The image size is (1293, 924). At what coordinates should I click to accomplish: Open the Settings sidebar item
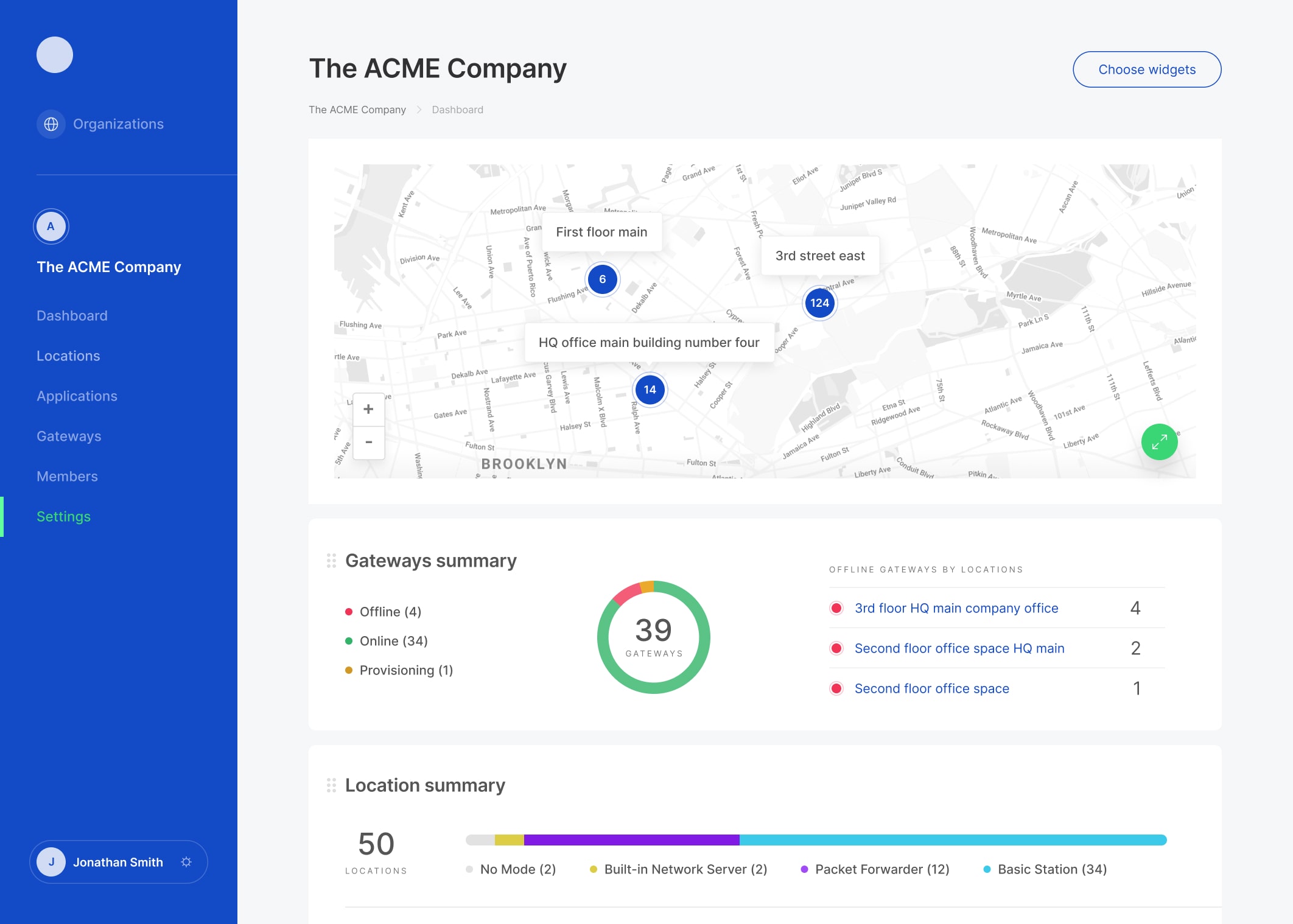[x=63, y=517]
